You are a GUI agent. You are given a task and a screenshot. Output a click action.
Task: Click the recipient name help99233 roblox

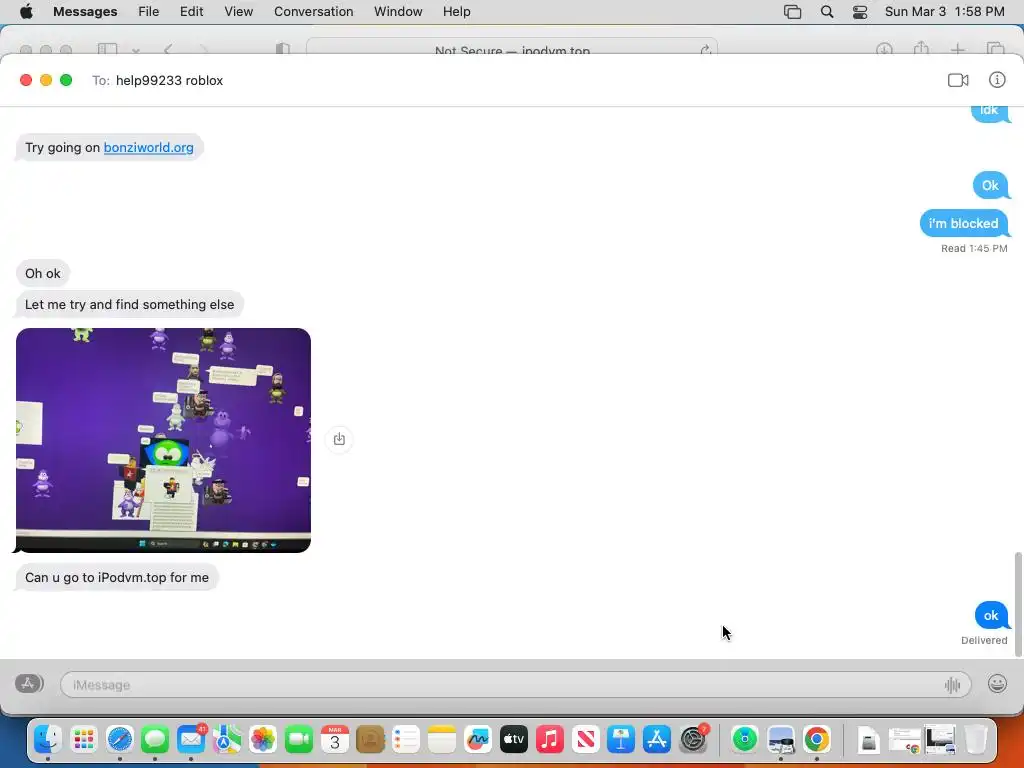tap(169, 80)
